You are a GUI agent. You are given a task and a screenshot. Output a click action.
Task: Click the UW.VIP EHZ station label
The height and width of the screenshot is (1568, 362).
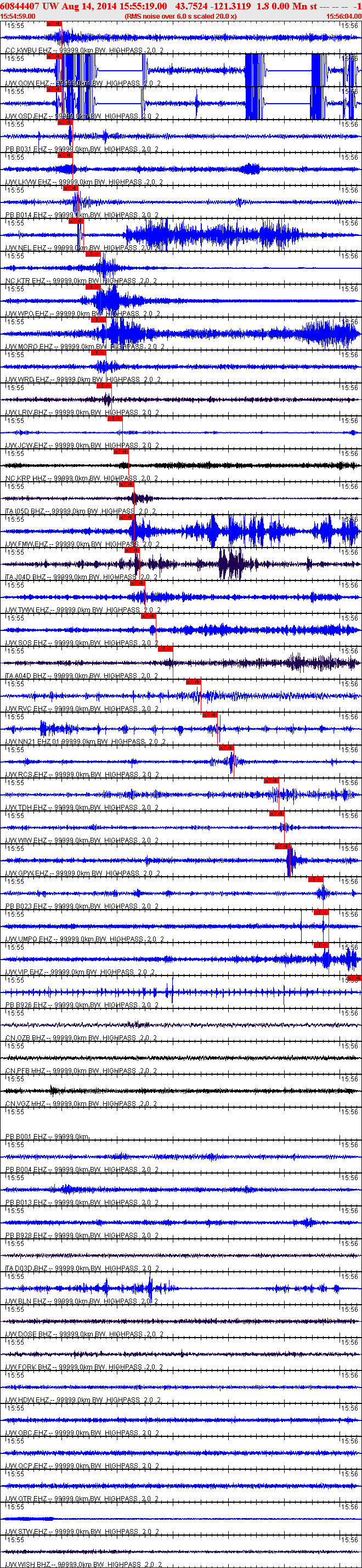click(x=80, y=972)
